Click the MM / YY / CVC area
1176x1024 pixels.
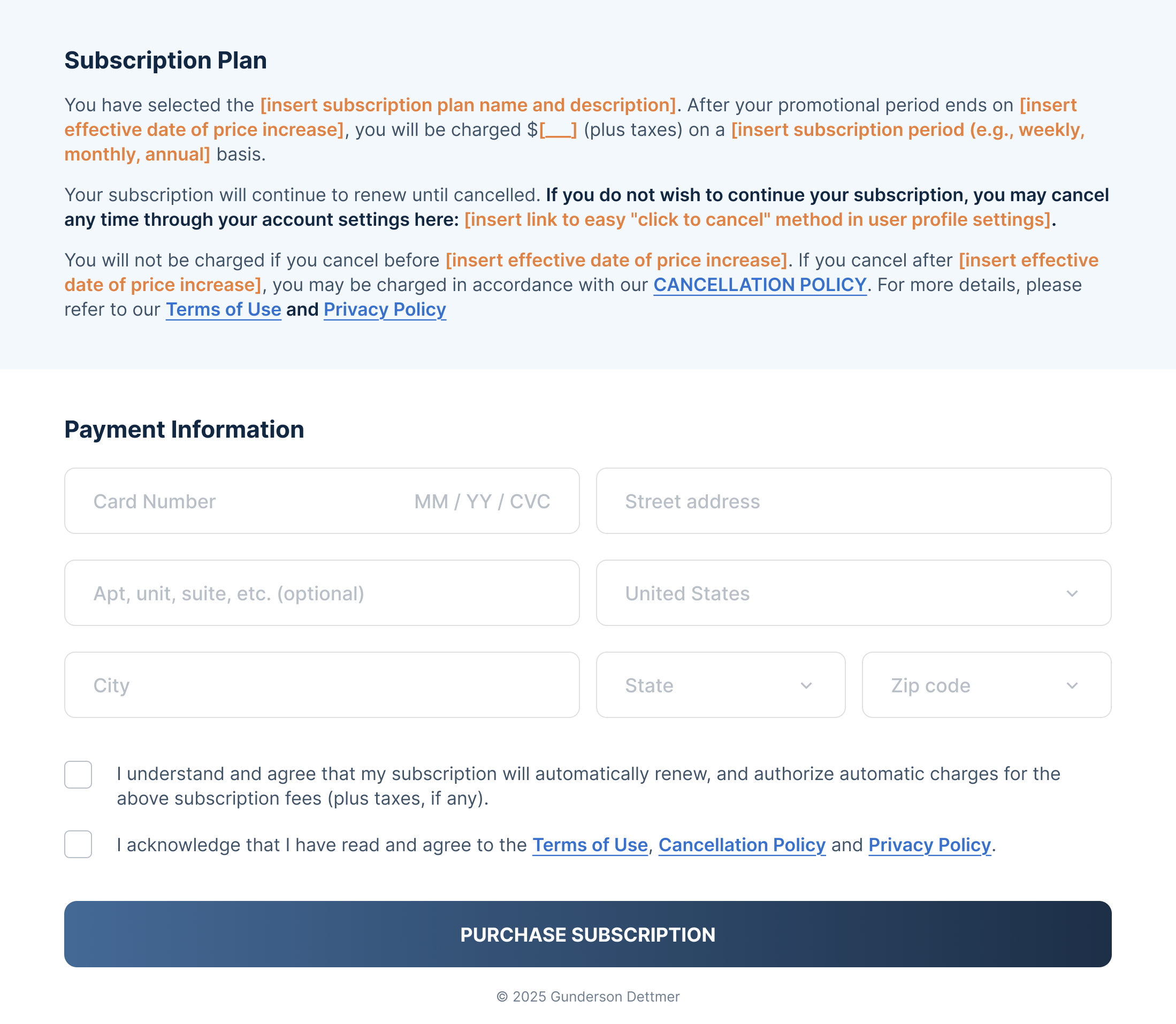coord(482,501)
